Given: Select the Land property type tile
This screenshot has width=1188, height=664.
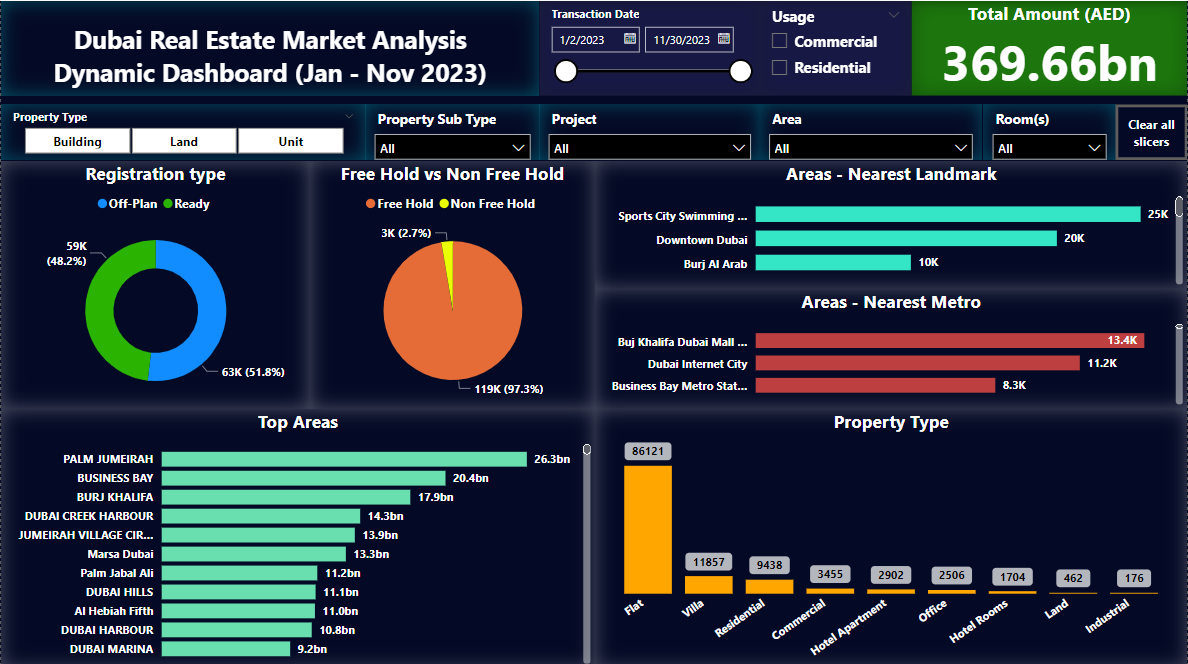Looking at the screenshot, I should tap(184, 141).
